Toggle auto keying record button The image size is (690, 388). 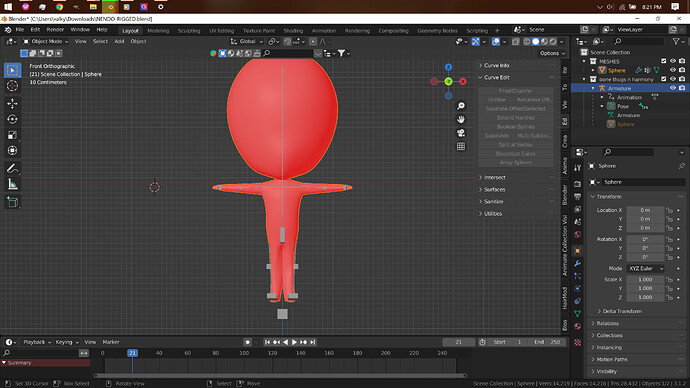[248, 342]
